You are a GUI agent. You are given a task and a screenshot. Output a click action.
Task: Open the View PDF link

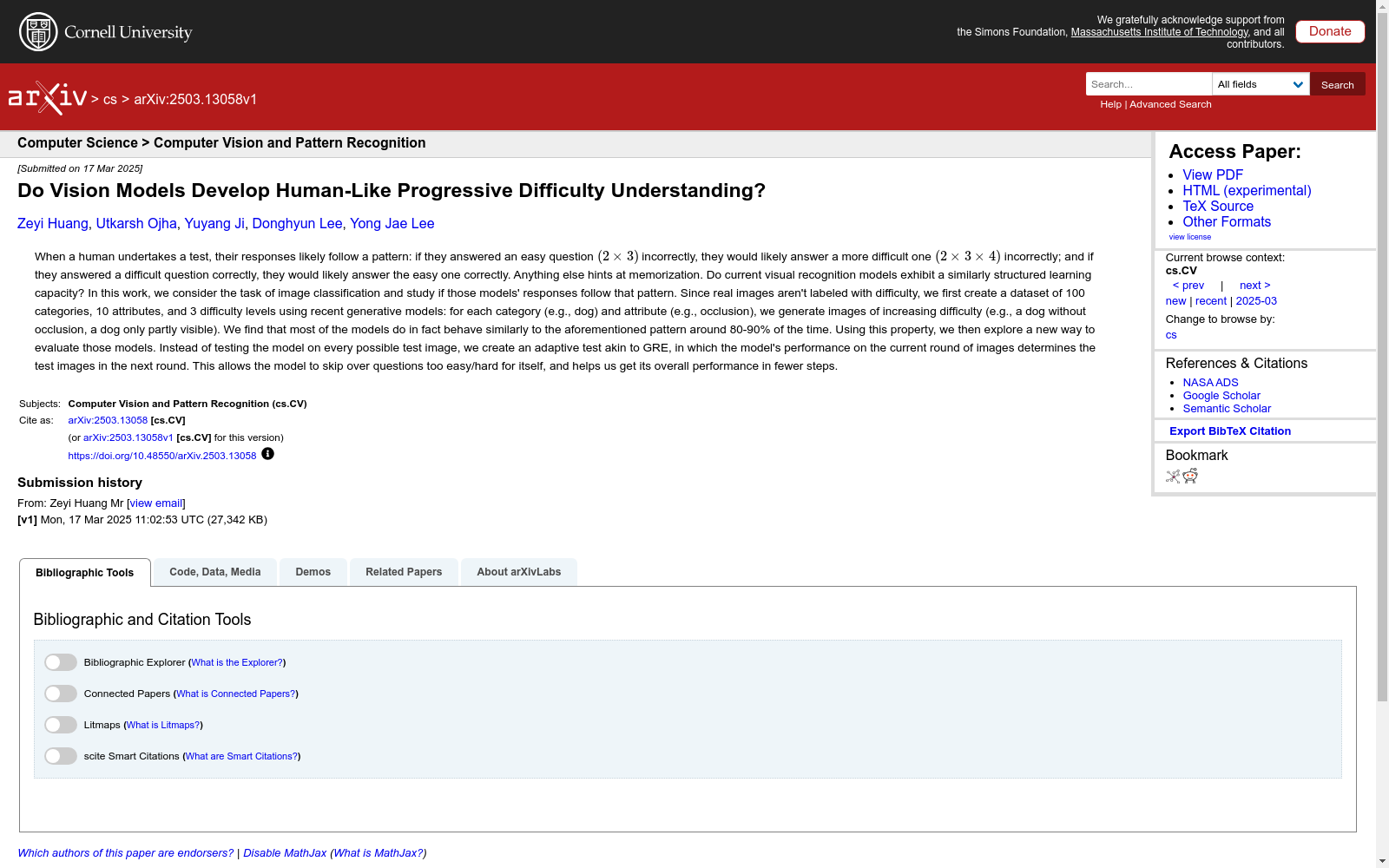[1213, 175]
